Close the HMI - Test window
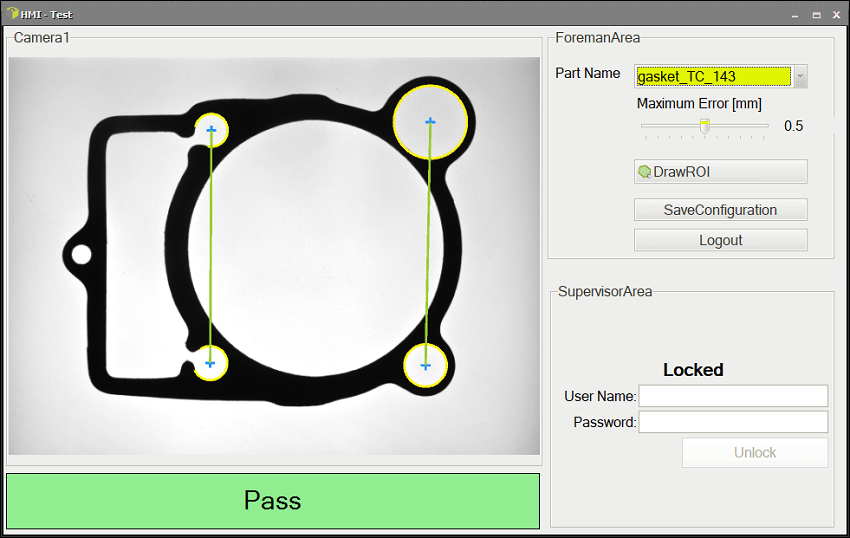The image size is (850, 538). [836, 15]
